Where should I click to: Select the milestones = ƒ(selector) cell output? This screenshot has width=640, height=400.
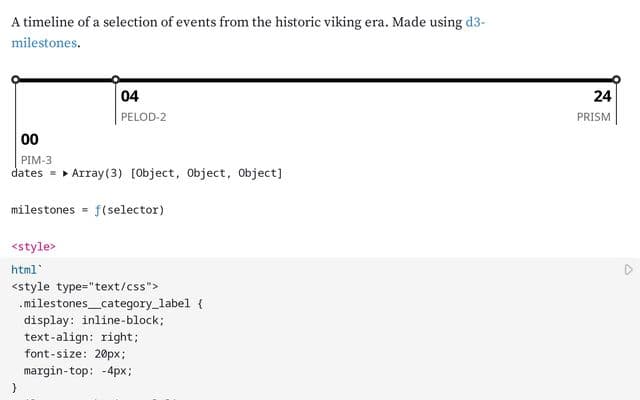(x=88, y=210)
